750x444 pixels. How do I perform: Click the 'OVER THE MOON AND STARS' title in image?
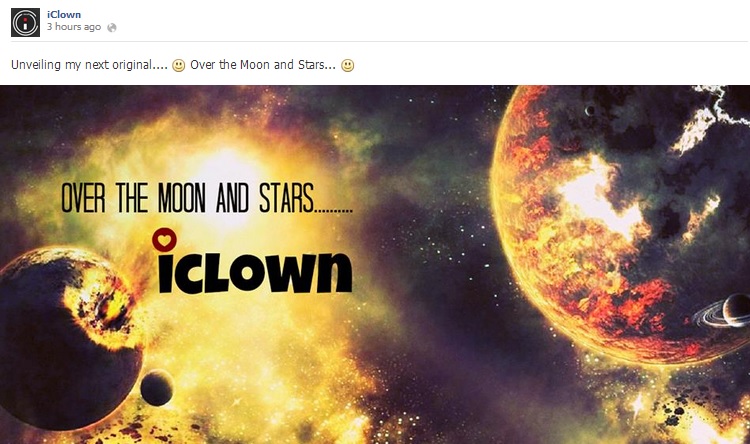tap(207, 198)
